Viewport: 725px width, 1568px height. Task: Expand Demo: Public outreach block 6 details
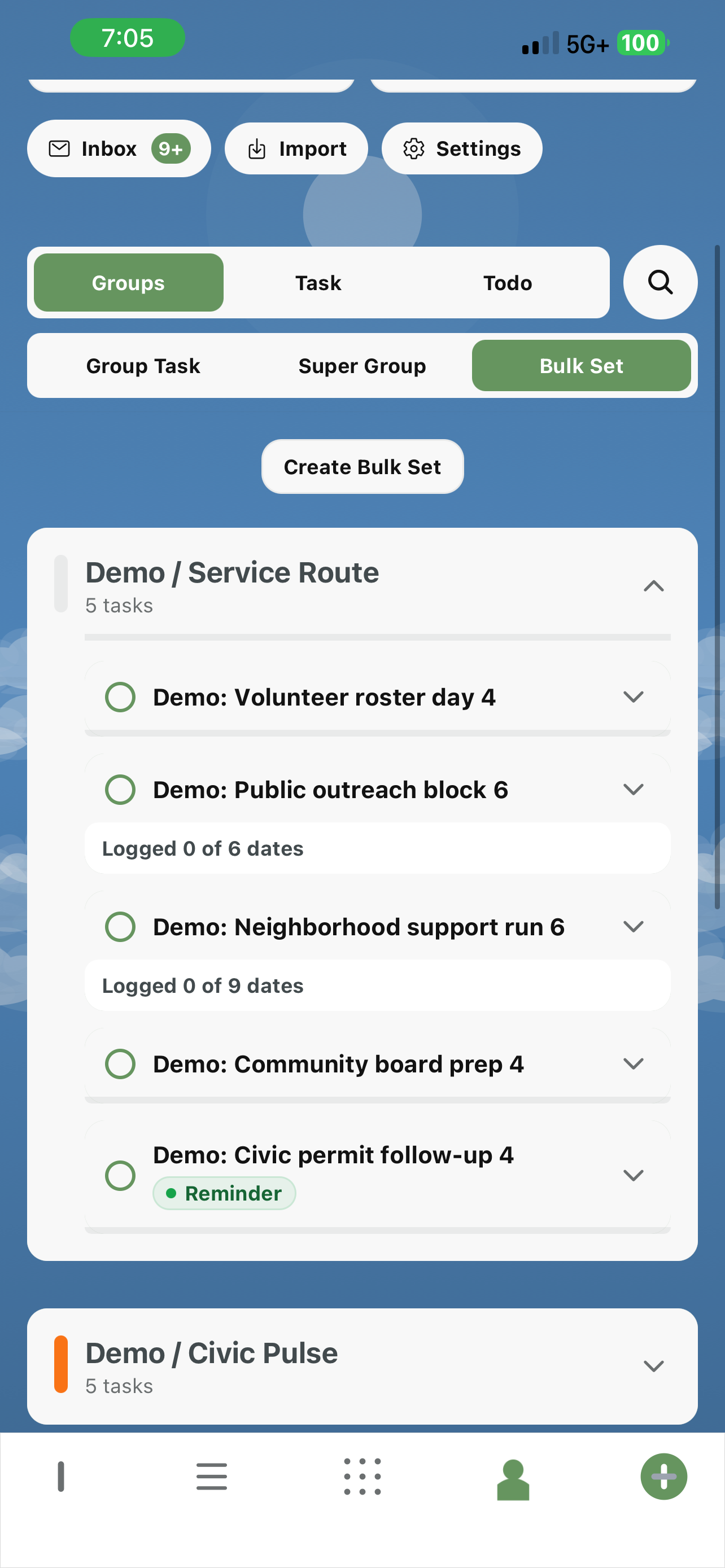[x=633, y=790]
